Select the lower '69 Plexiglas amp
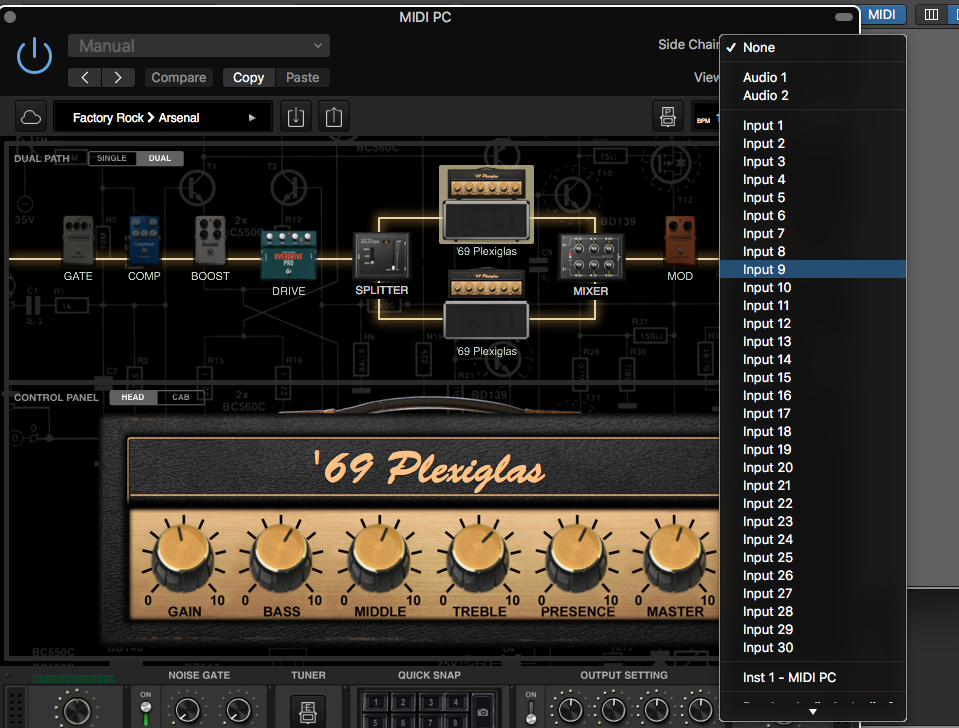 (x=486, y=305)
